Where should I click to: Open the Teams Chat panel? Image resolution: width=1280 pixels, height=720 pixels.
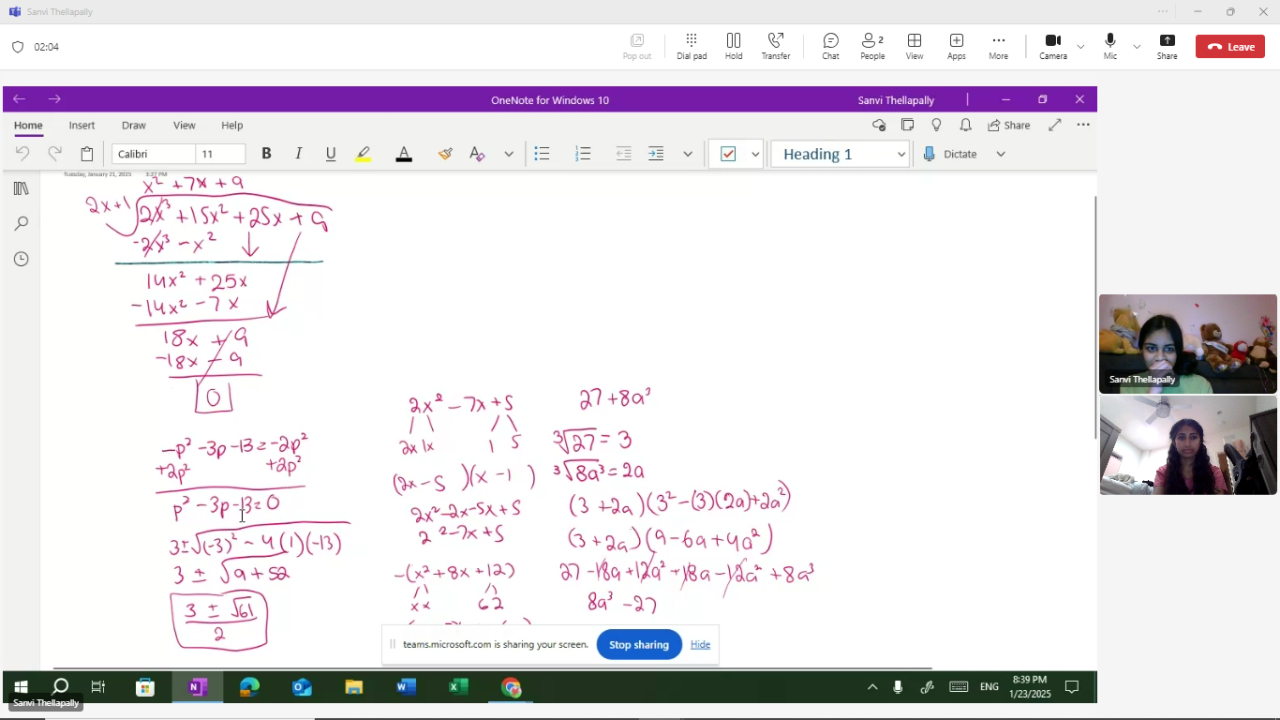point(831,46)
